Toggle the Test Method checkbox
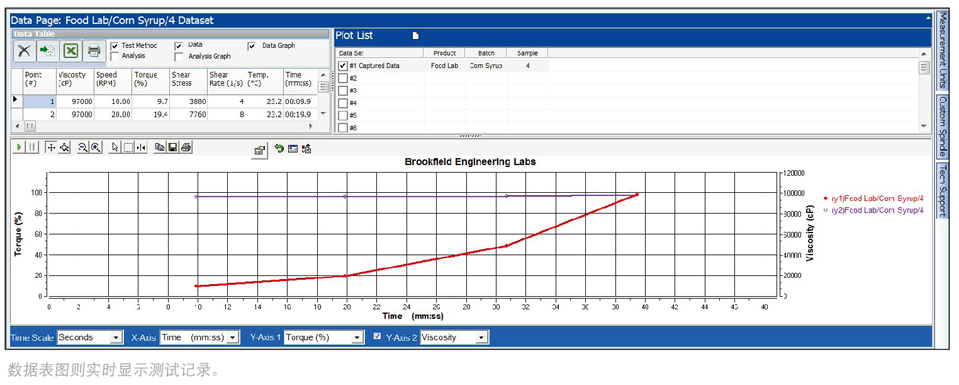Viewport: 959px width, 385px height. 115,46
